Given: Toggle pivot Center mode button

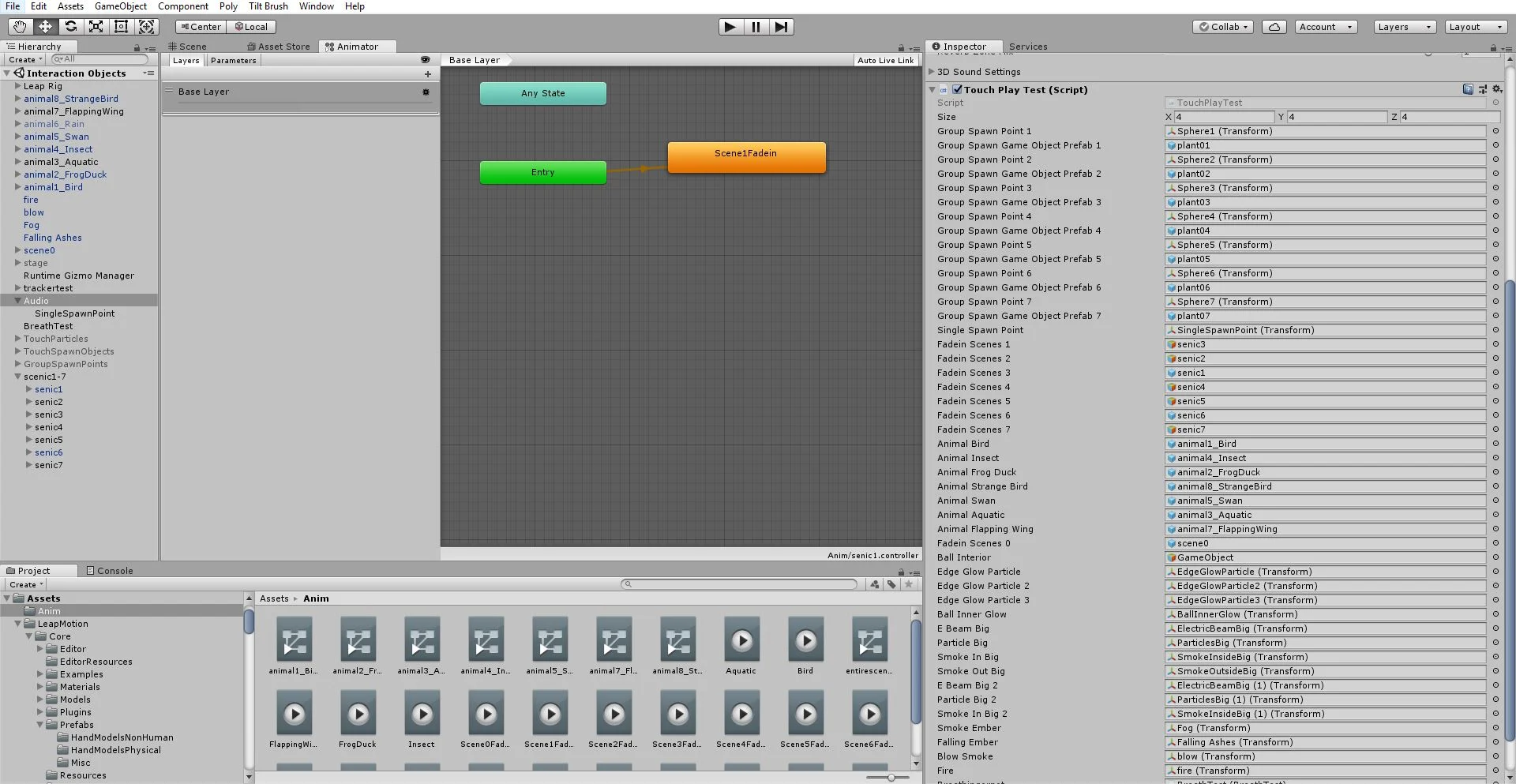Looking at the screenshot, I should pos(201,27).
